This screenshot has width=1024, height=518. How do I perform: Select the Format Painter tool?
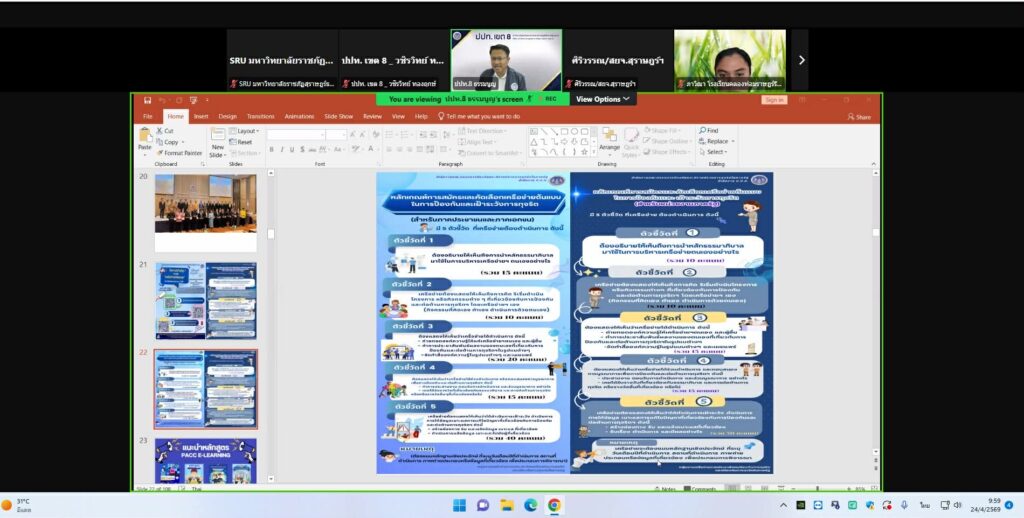tap(184, 153)
